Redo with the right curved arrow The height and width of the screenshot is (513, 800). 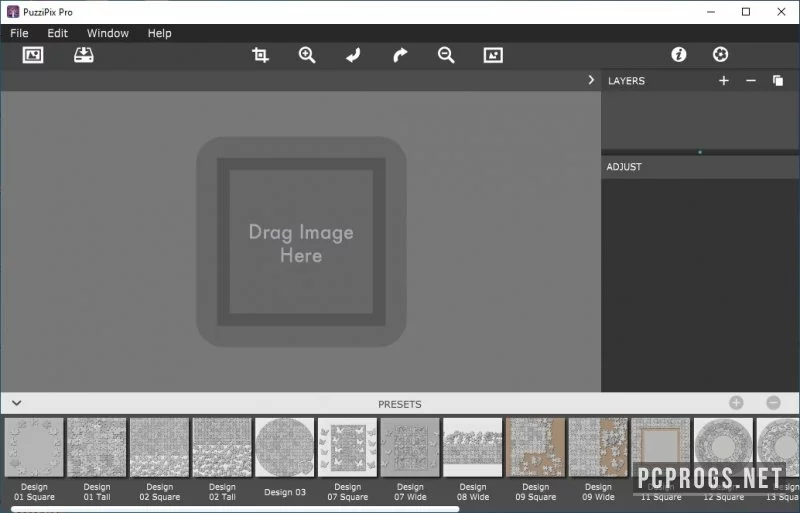coord(400,55)
